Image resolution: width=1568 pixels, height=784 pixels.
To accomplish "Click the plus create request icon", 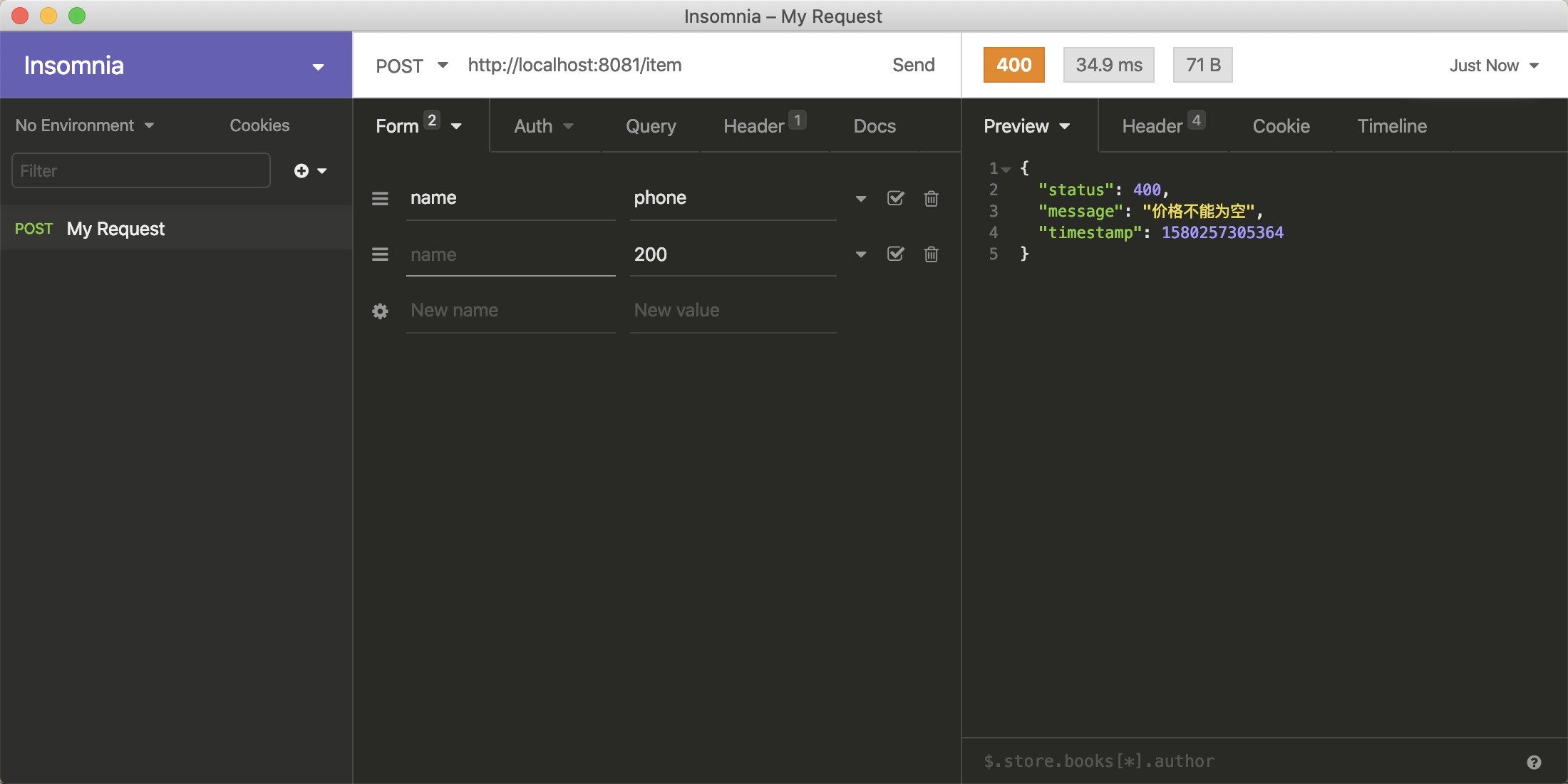I will click(301, 170).
